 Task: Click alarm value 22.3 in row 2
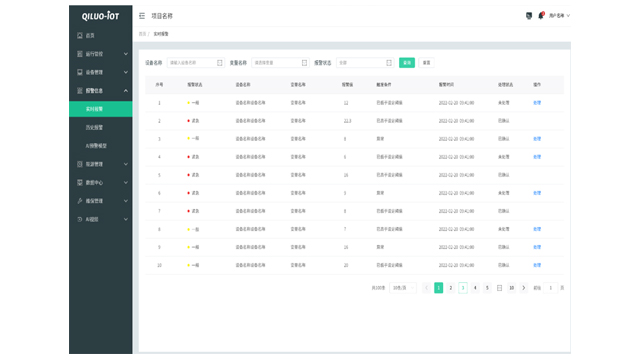pos(347,121)
